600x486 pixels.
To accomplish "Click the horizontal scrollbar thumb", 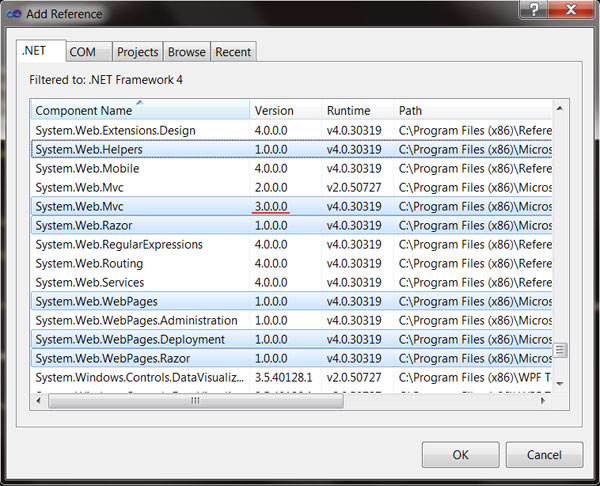I will 196,401.
